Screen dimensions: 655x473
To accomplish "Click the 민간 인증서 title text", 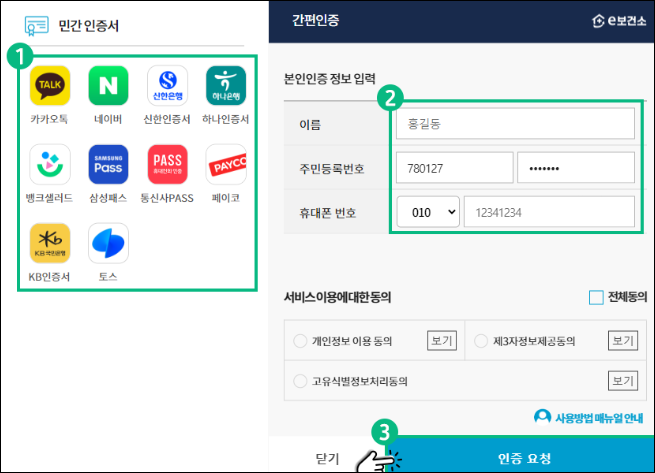I will point(89,26).
